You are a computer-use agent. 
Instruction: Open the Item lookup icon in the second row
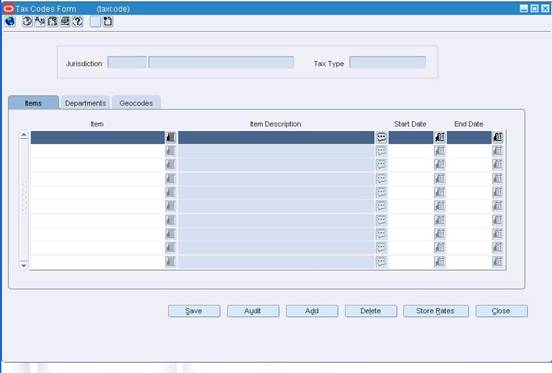tap(170, 151)
